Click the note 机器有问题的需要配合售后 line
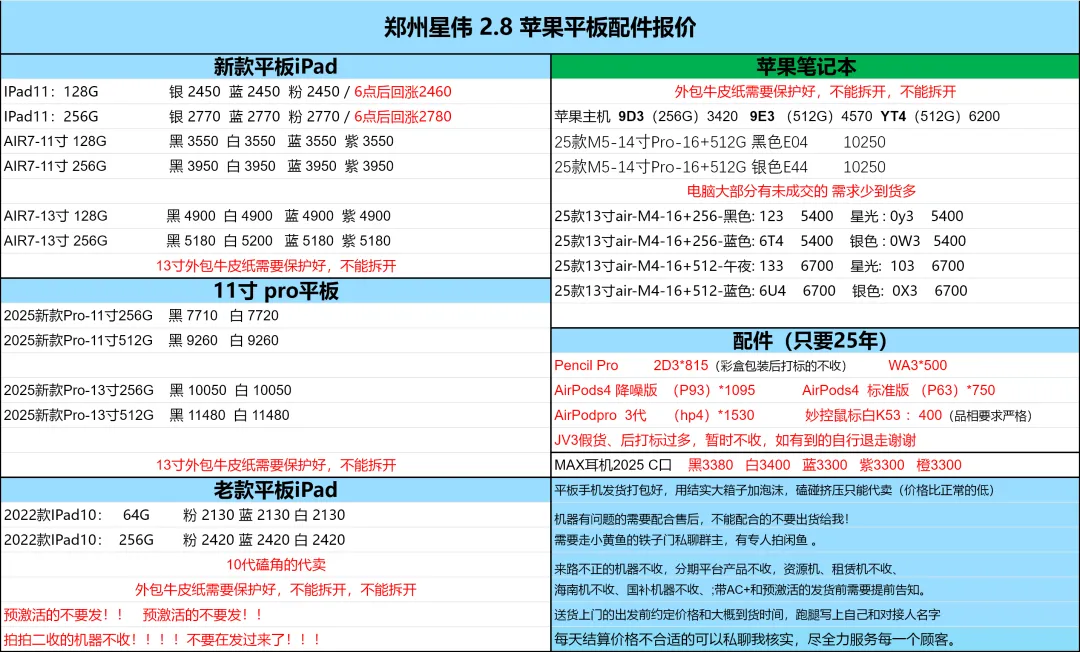Image resolution: width=1080 pixels, height=652 pixels. point(702,519)
